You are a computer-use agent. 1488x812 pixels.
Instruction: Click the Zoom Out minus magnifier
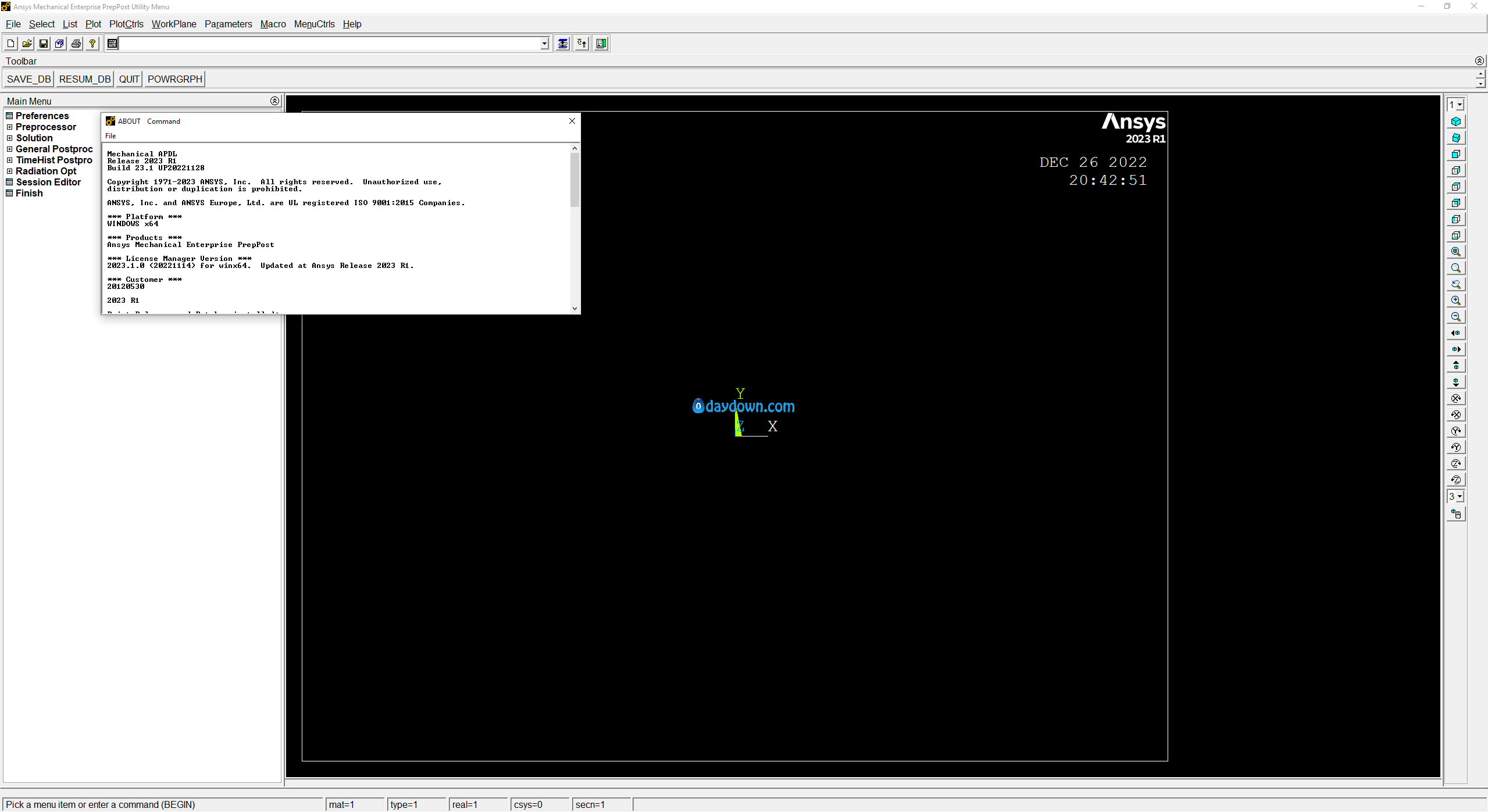click(1456, 317)
